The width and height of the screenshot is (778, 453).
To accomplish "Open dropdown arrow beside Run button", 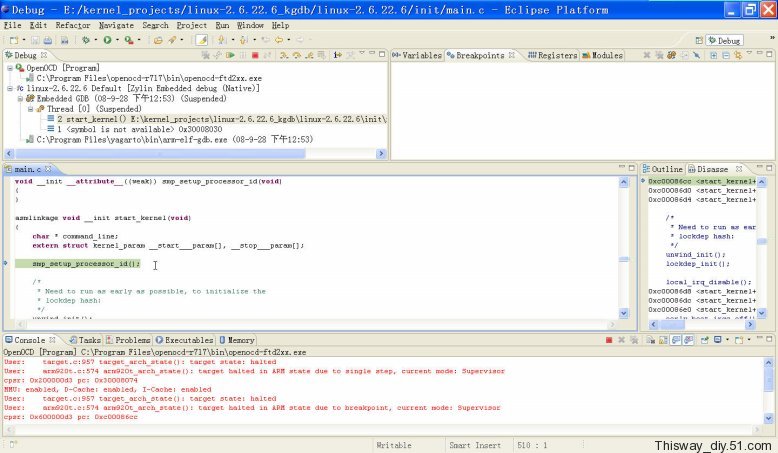I will (118, 40).
